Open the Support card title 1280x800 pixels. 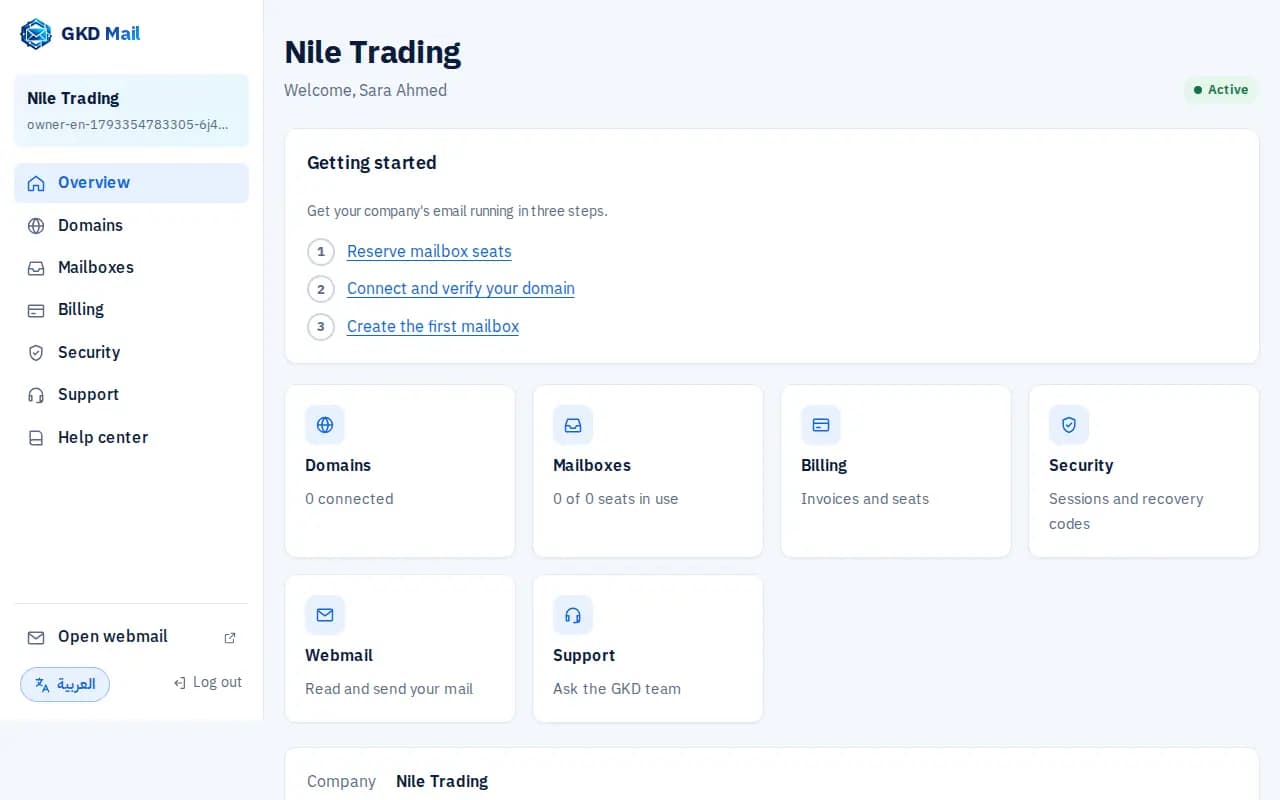pyautogui.click(x=584, y=656)
